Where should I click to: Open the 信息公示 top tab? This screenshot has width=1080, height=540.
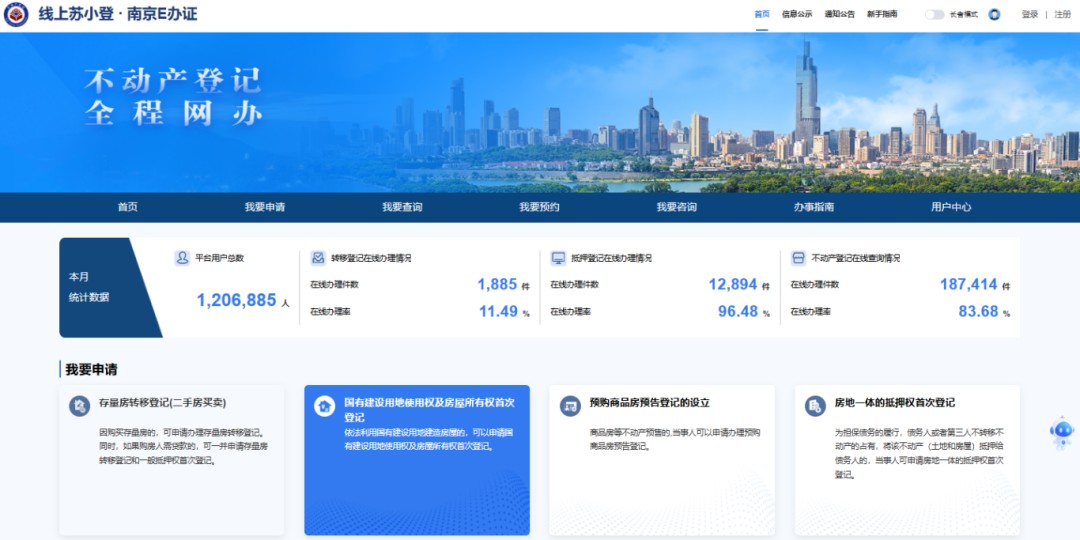(x=797, y=14)
